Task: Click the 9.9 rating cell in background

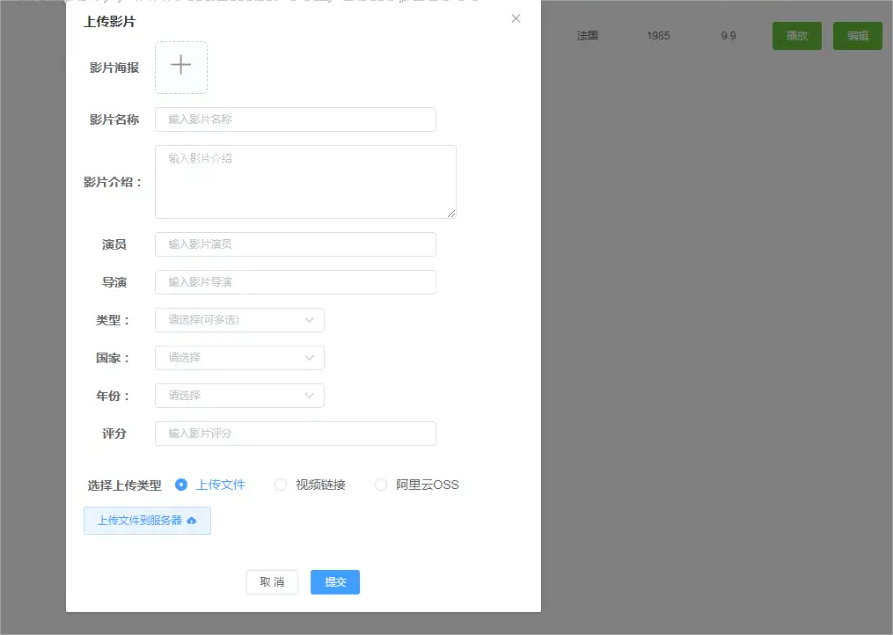Action: pos(728,36)
